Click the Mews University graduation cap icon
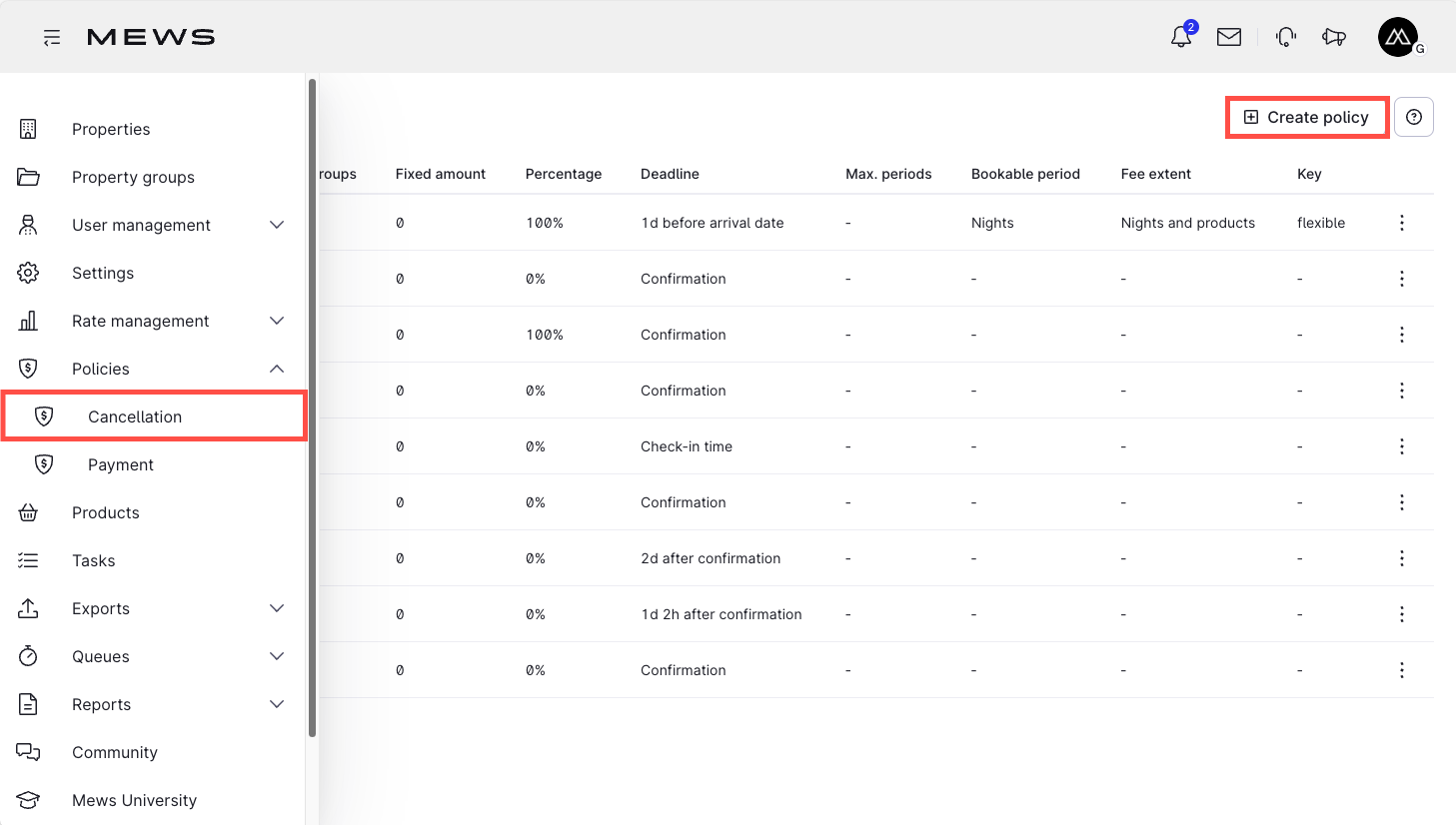 point(28,800)
